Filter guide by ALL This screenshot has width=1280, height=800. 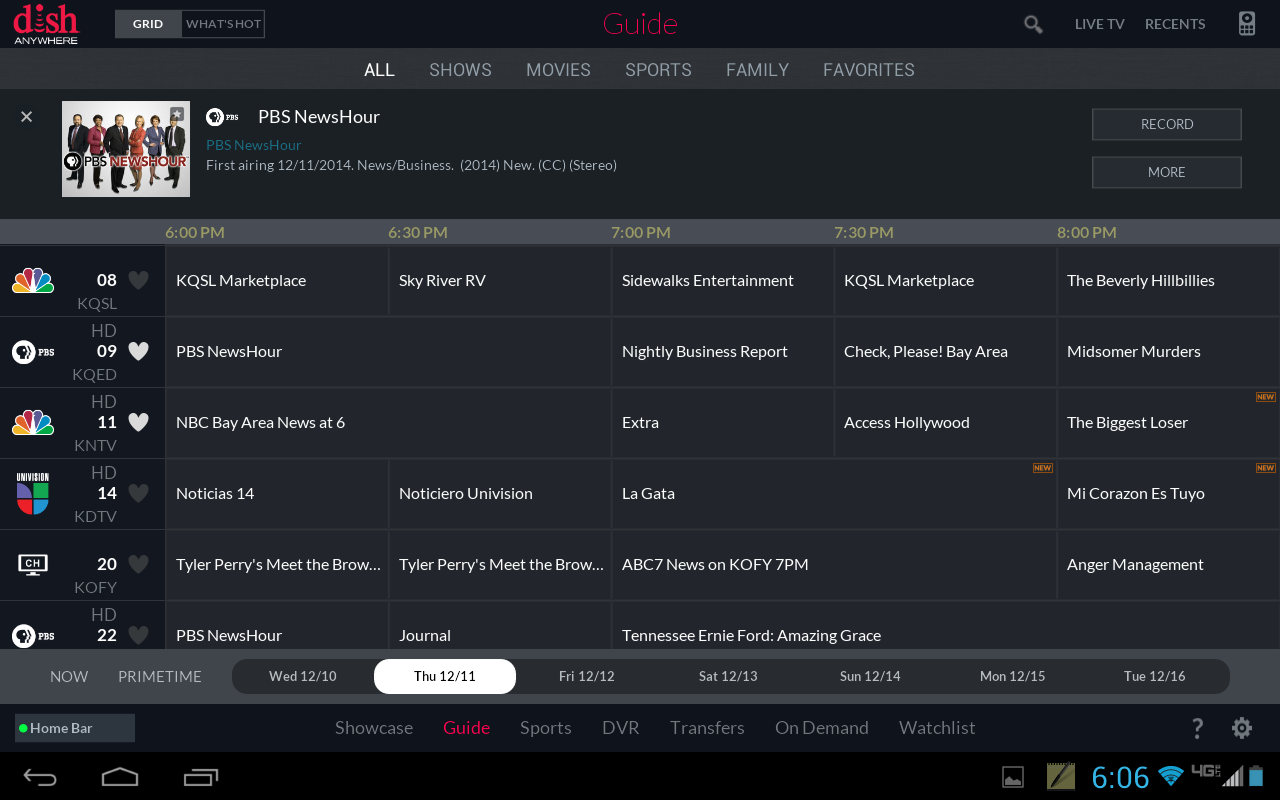click(x=379, y=70)
